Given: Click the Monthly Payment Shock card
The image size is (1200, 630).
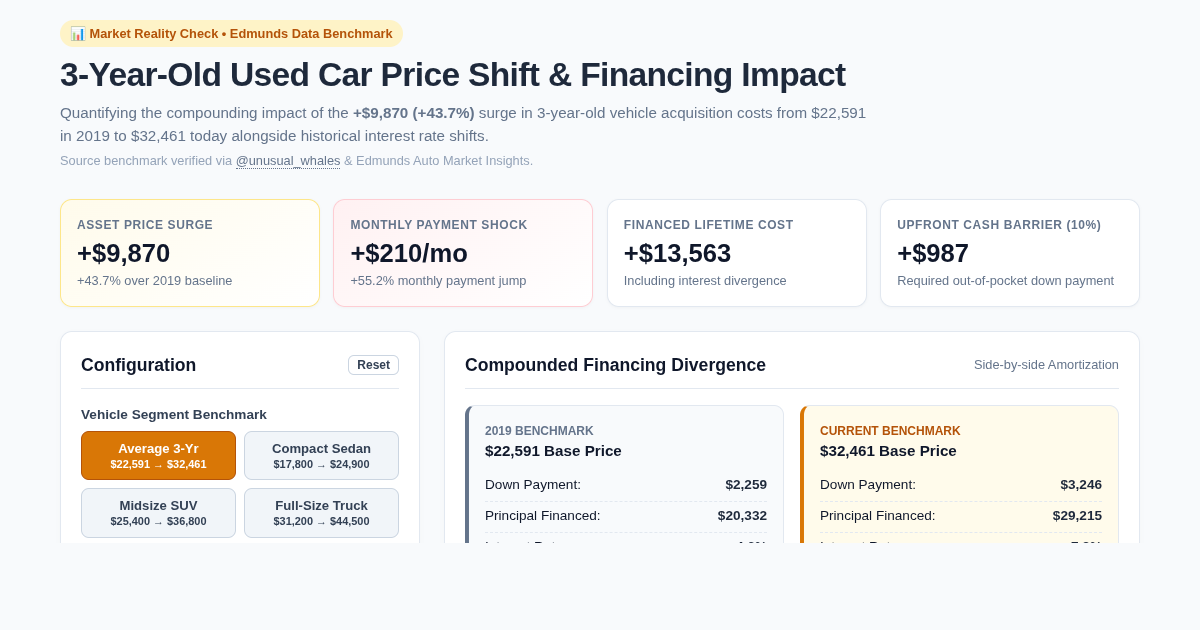Looking at the screenshot, I should coord(463,253).
